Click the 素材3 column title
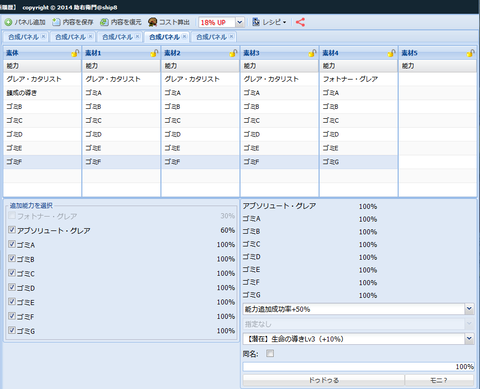The height and width of the screenshot is (389, 480). pyautogui.click(x=251, y=53)
